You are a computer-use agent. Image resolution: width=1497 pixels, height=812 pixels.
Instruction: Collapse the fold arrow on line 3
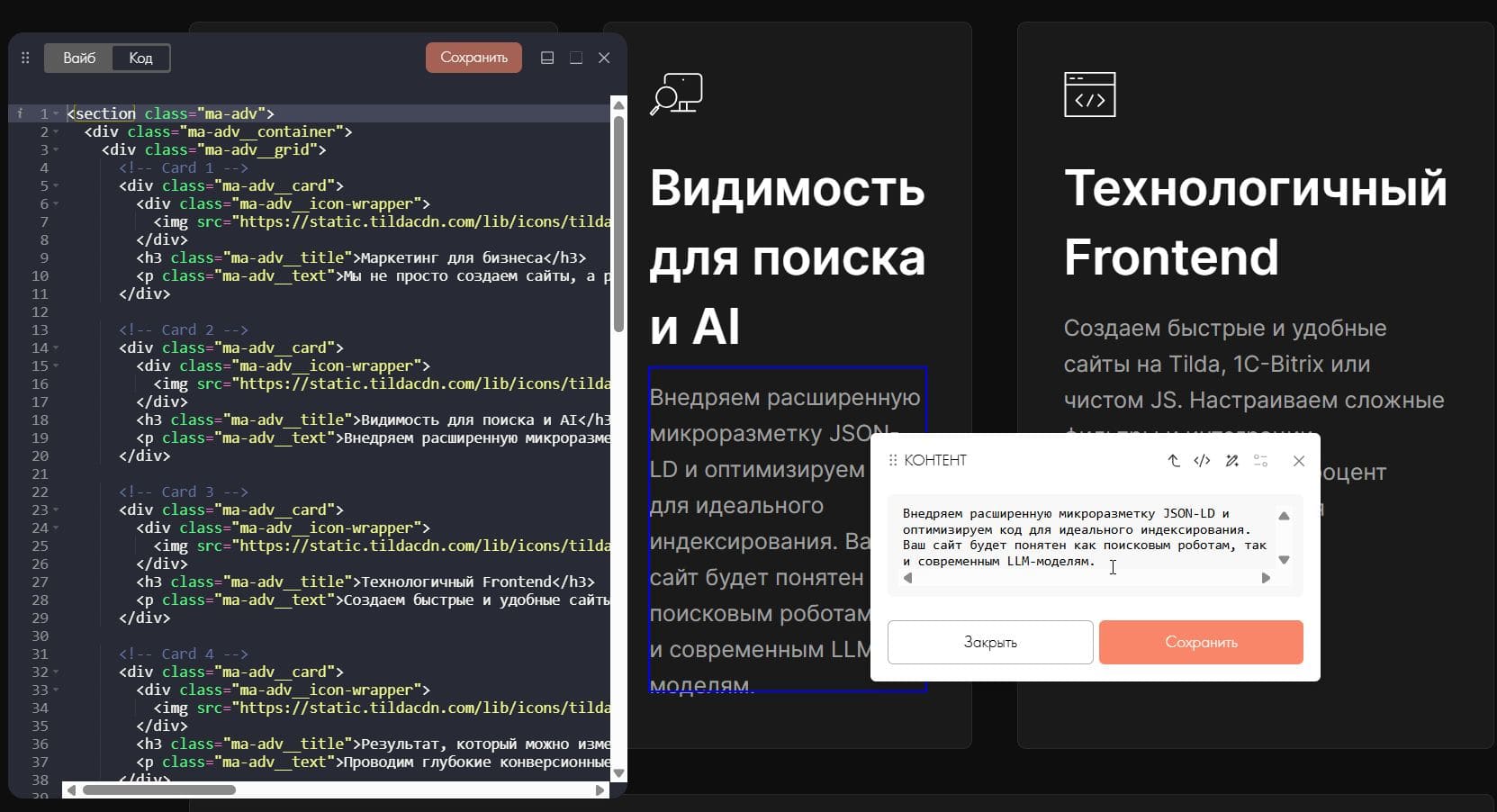56,150
